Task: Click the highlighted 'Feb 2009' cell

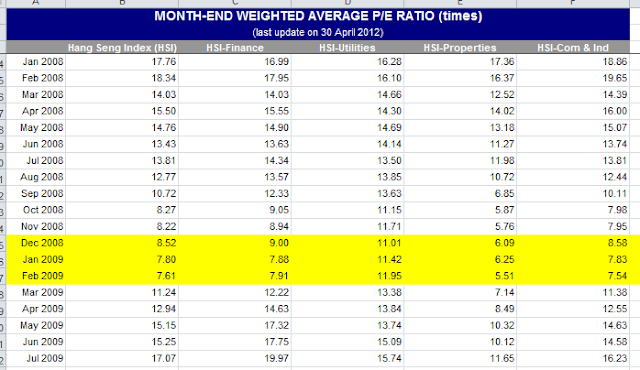Action: (36, 276)
